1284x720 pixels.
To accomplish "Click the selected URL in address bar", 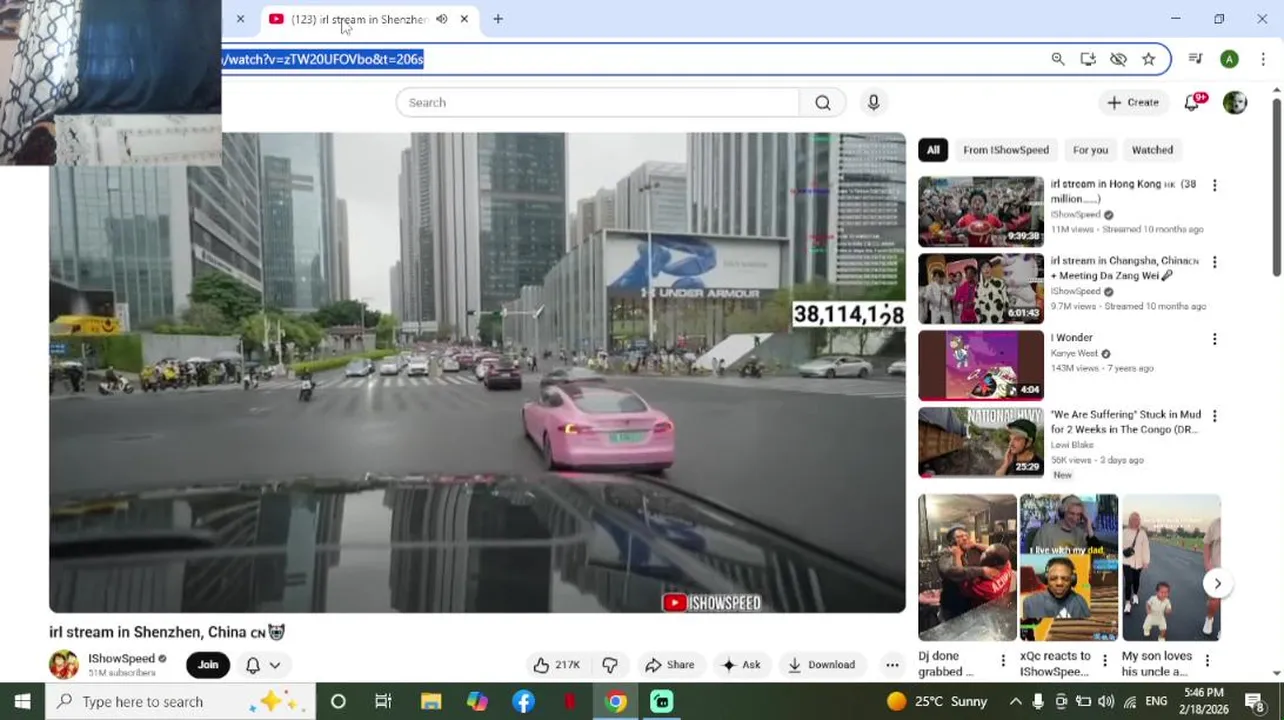I will point(323,59).
